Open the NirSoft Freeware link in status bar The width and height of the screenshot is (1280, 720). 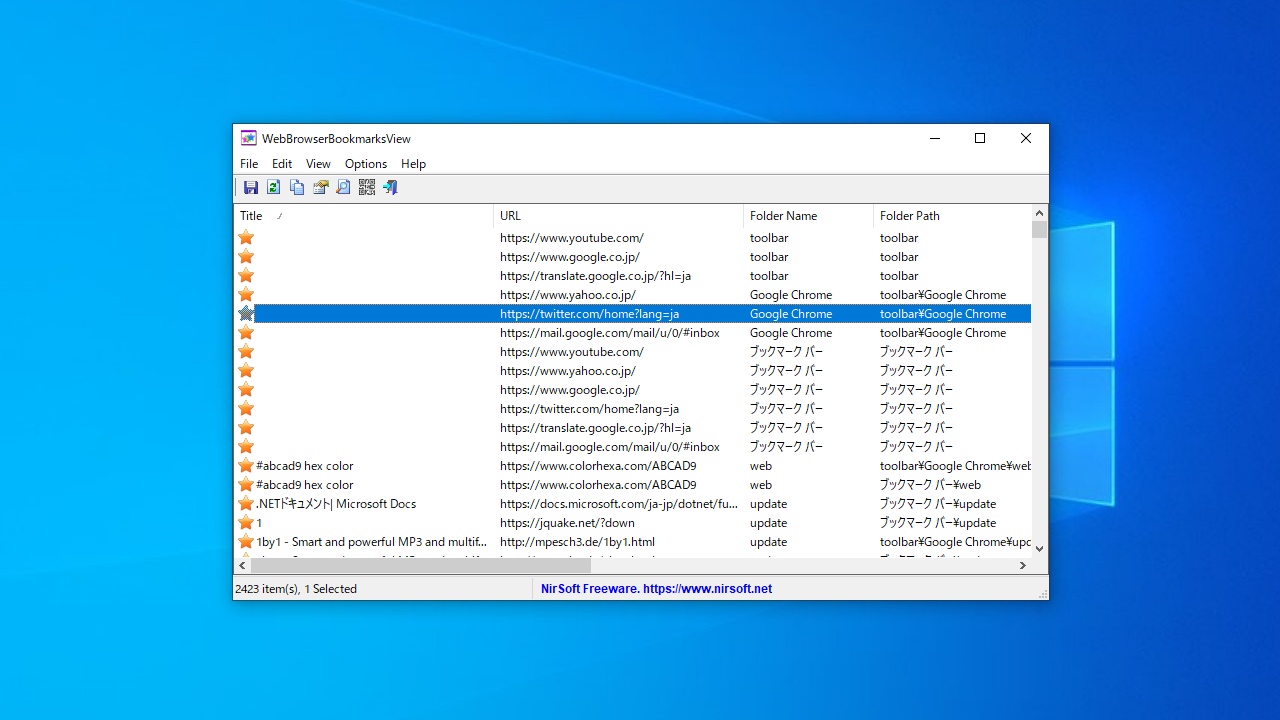656,589
